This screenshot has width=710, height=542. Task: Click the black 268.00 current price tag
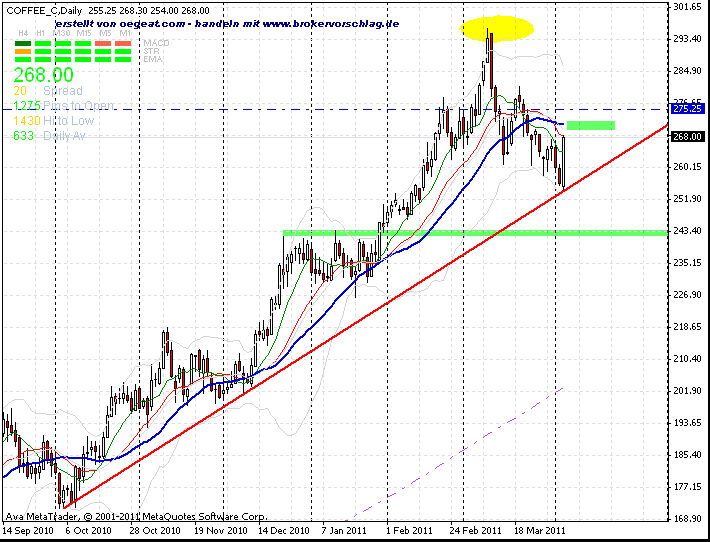tap(687, 136)
